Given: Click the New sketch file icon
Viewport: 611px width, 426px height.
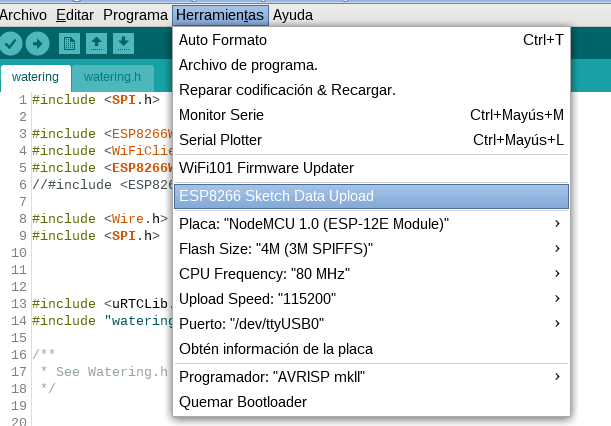Looking at the screenshot, I should coord(69,43).
